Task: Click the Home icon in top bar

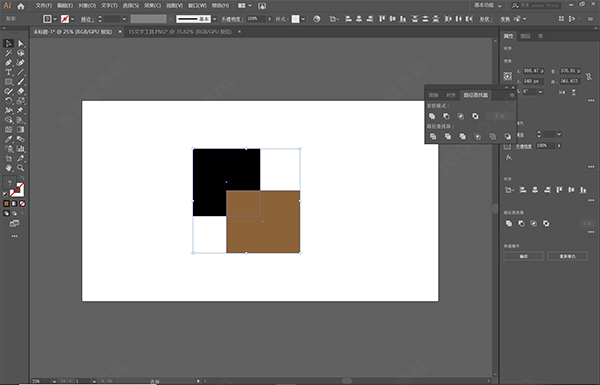Action: coord(21,6)
